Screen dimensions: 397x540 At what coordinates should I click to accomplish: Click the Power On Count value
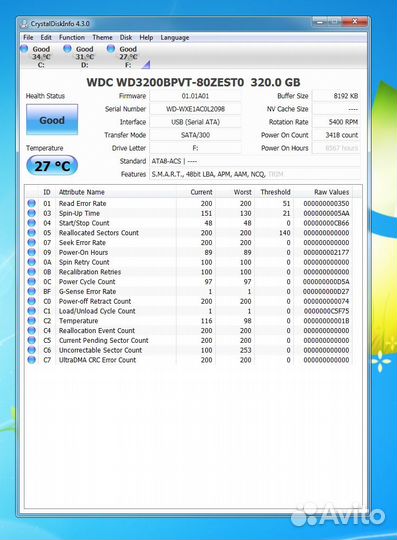tap(336, 135)
